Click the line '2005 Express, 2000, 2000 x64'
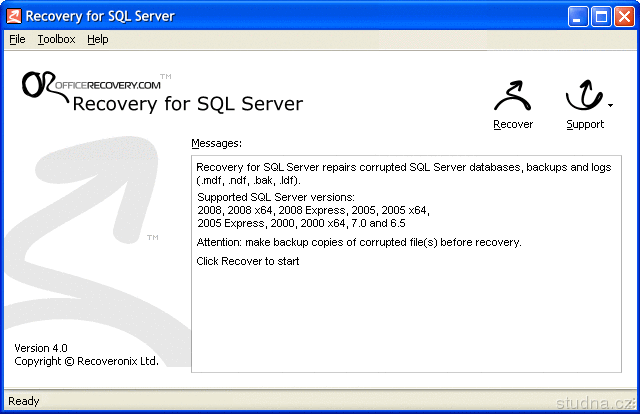The image size is (640, 415). 301,223
